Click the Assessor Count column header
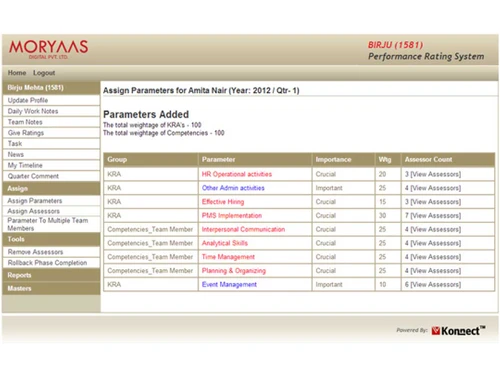The image size is (500, 375). 448,160
